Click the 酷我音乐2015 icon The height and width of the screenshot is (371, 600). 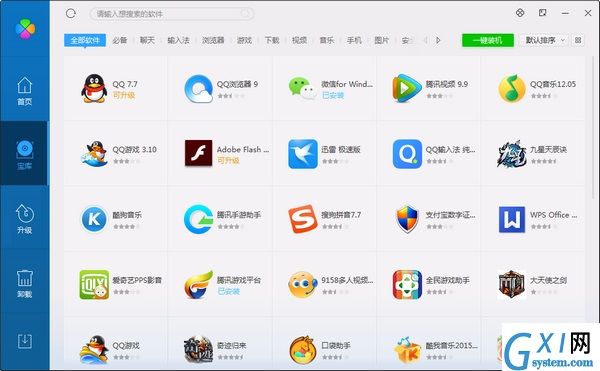click(x=407, y=350)
